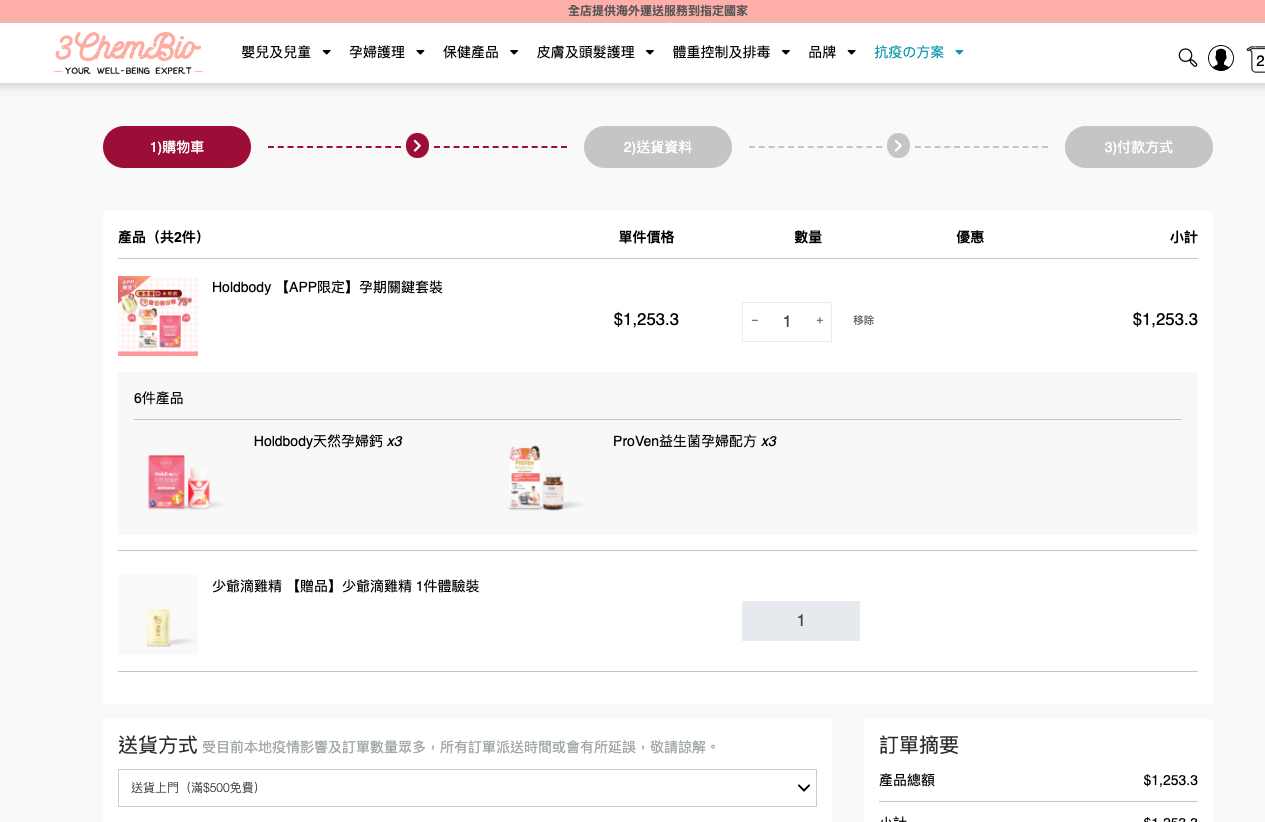Viewport: 1265px width, 822px height.
Task: Select the 嬰兒及兒童 menu item
Action: point(276,52)
